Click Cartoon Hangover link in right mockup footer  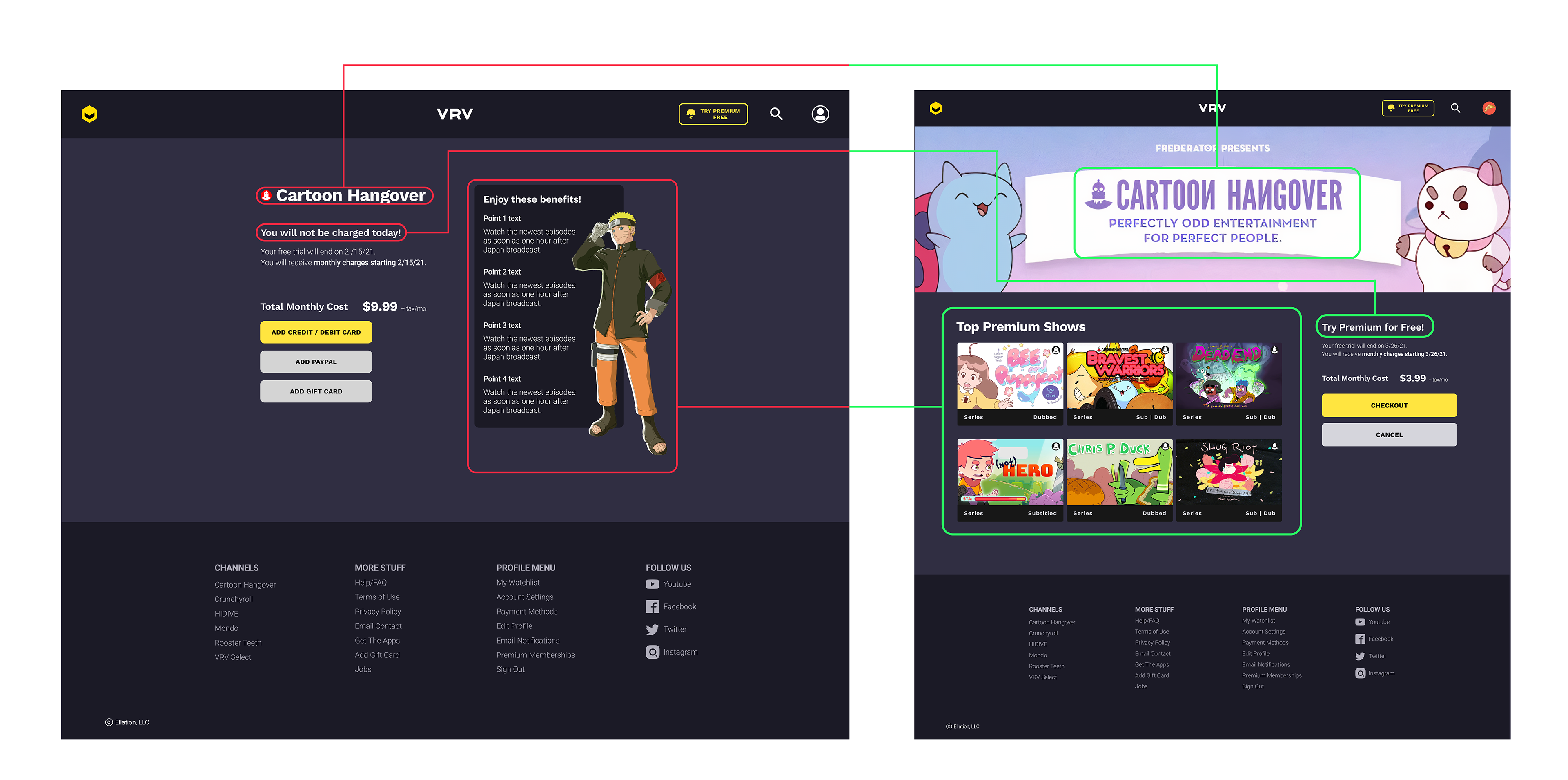tap(1052, 623)
